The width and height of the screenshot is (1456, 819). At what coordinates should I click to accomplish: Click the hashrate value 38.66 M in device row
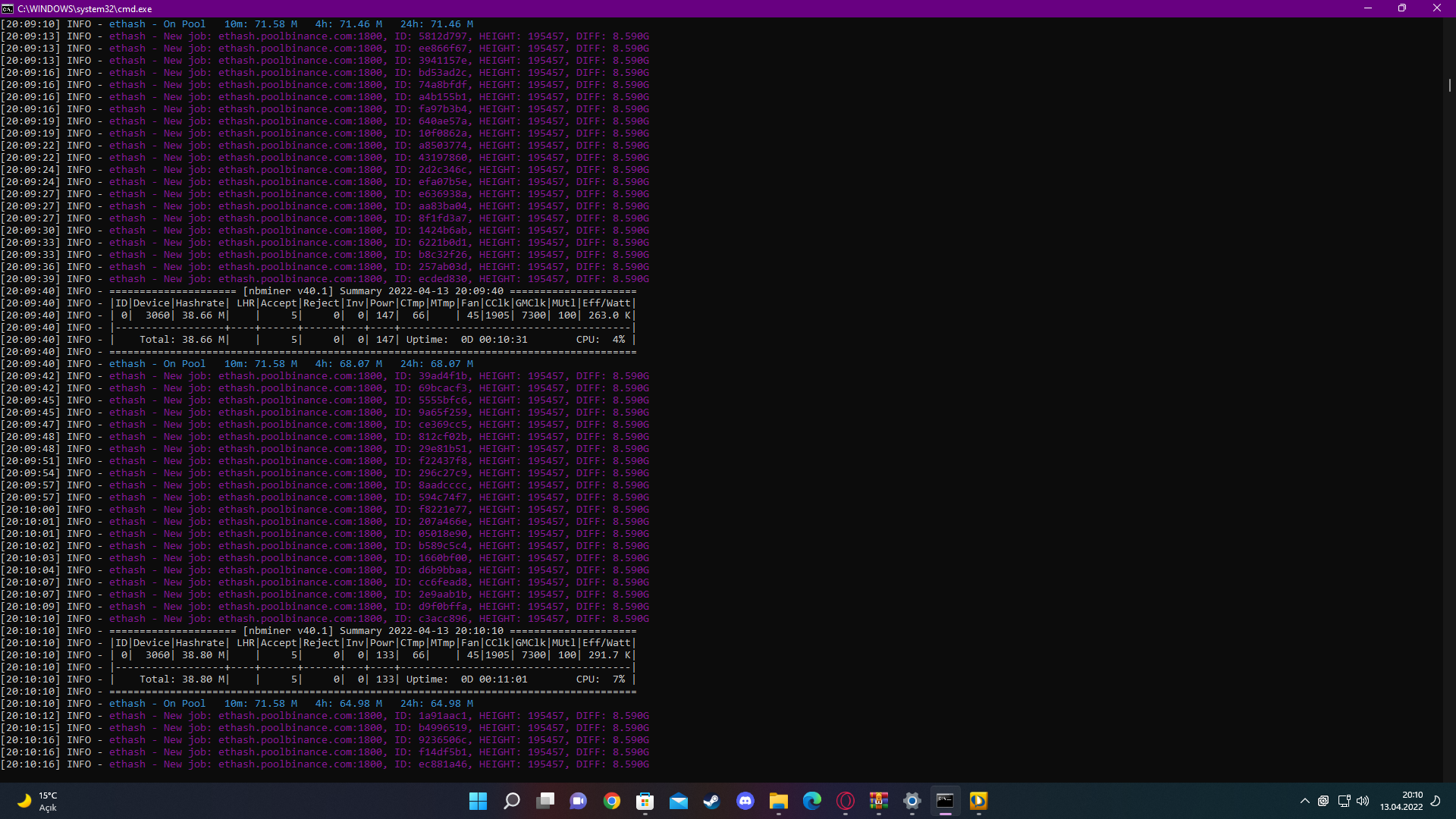pos(202,315)
